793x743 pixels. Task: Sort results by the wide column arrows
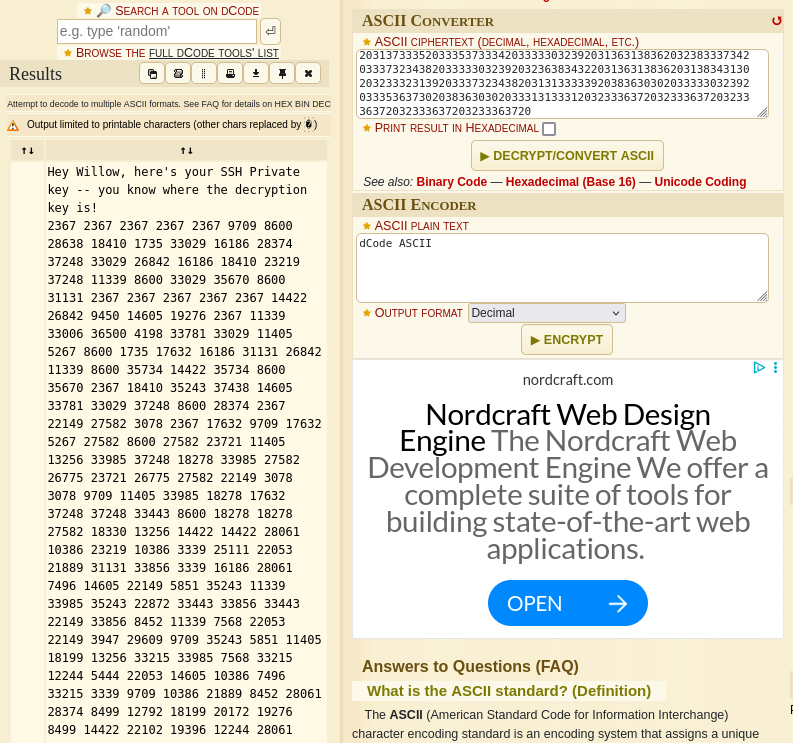point(186,151)
